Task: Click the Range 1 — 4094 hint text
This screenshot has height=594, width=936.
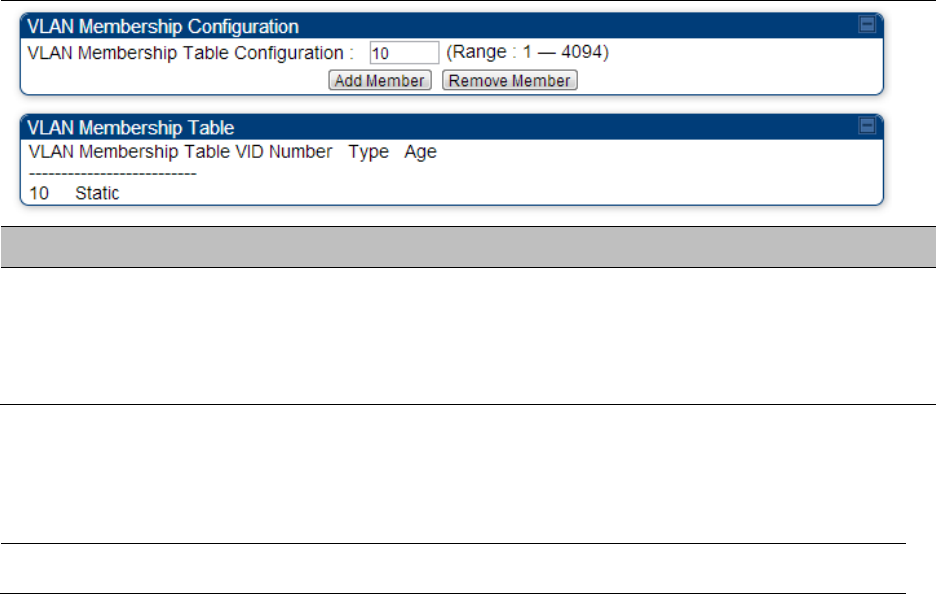Action: [527, 53]
